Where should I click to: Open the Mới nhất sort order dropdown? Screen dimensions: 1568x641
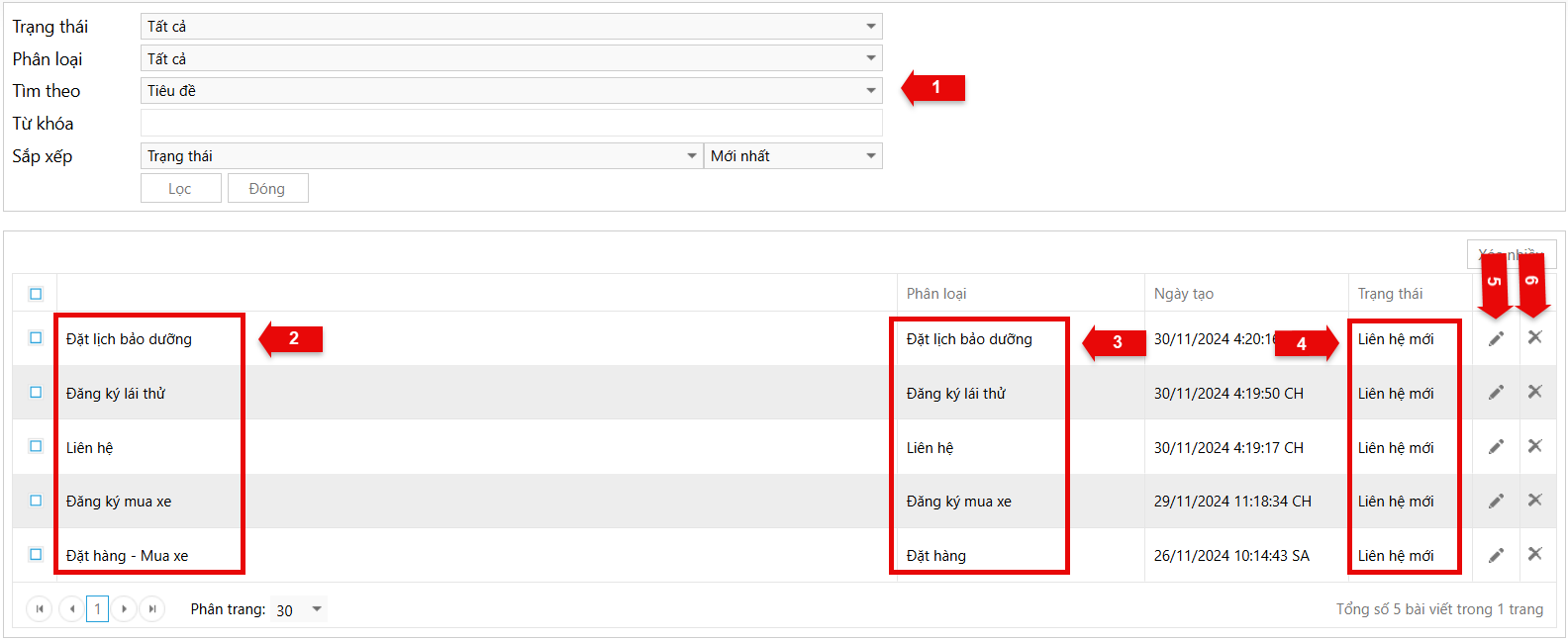click(793, 156)
